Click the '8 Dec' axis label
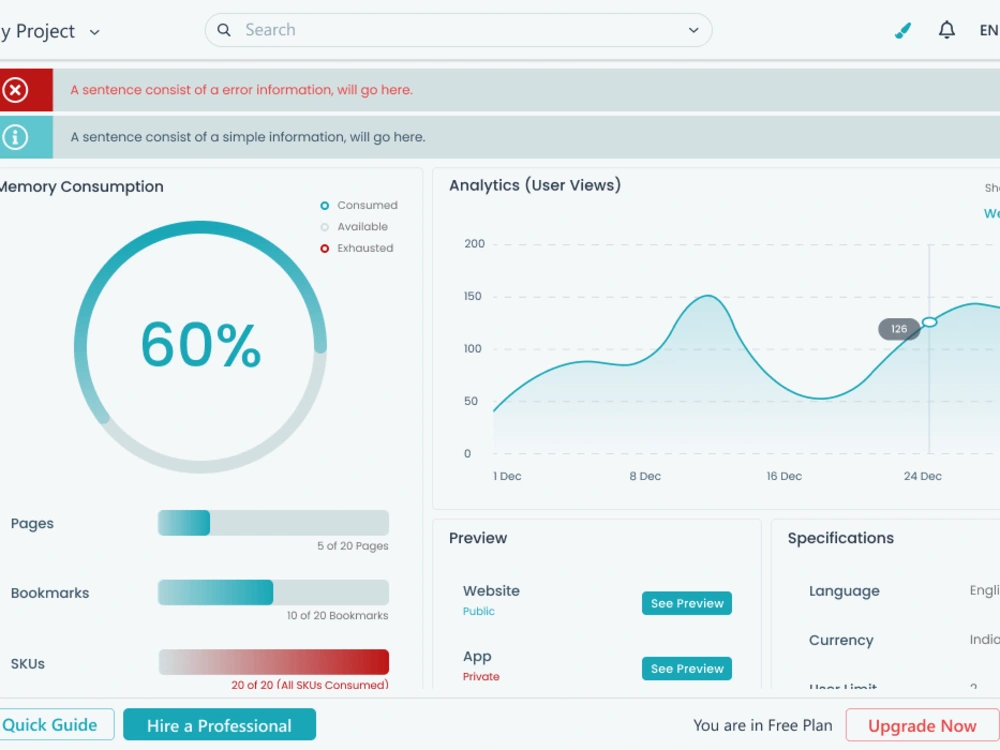The height and width of the screenshot is (750, 1000). click(x=645, y=476)
